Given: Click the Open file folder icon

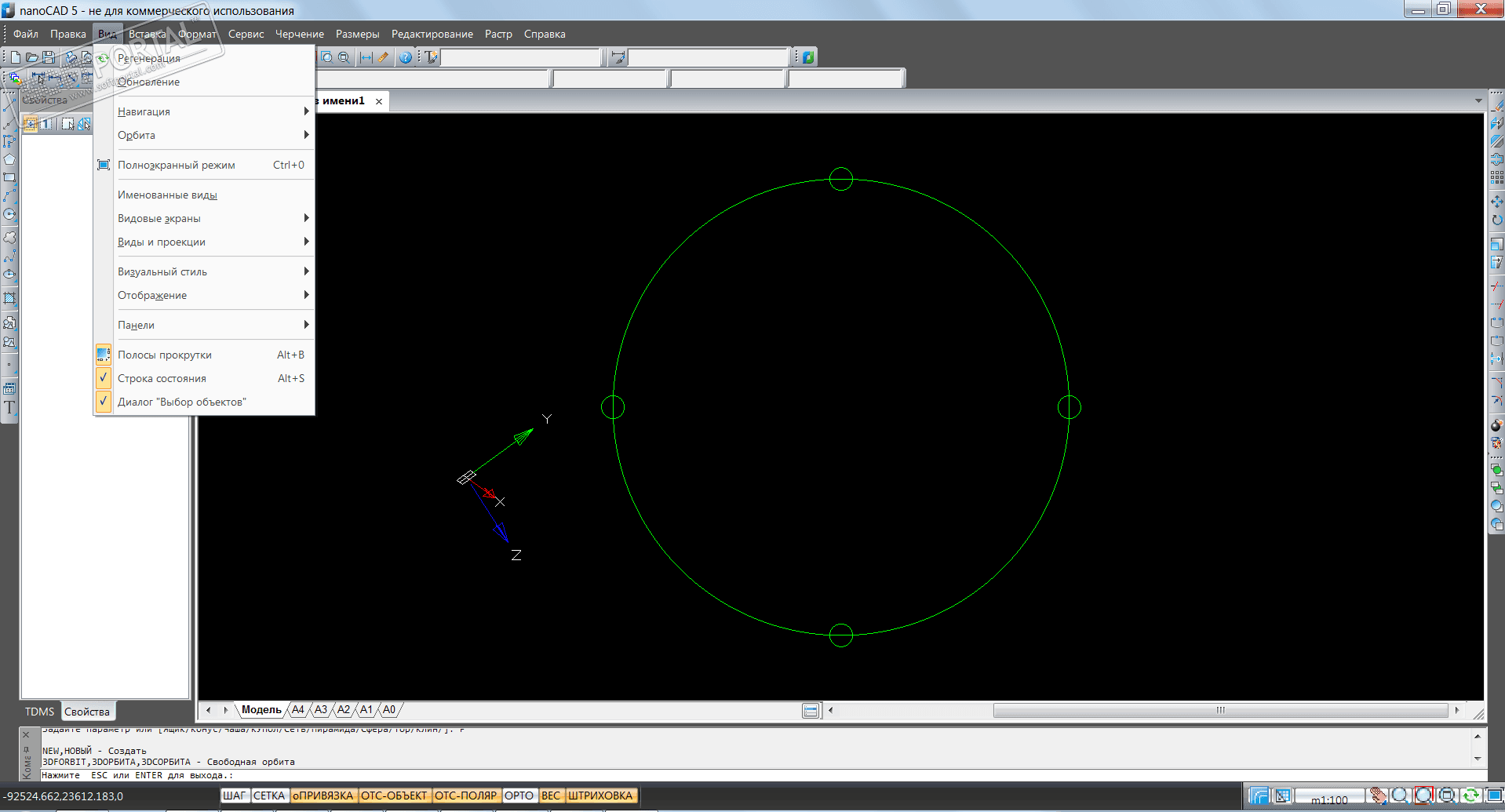Looking at the screenshot, I should [32, 57].
